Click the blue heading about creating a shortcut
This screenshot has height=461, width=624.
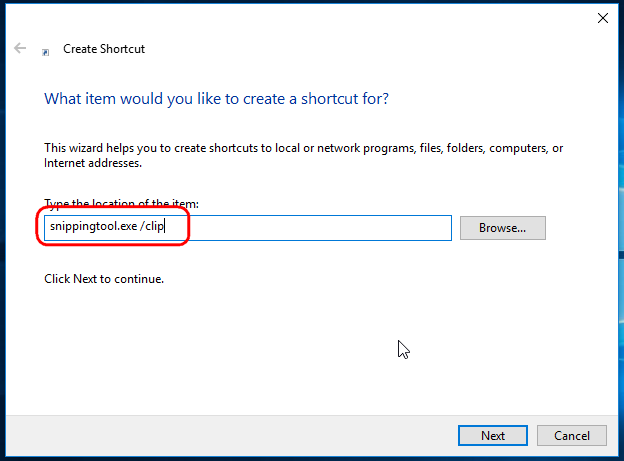(x=216, y=99)
